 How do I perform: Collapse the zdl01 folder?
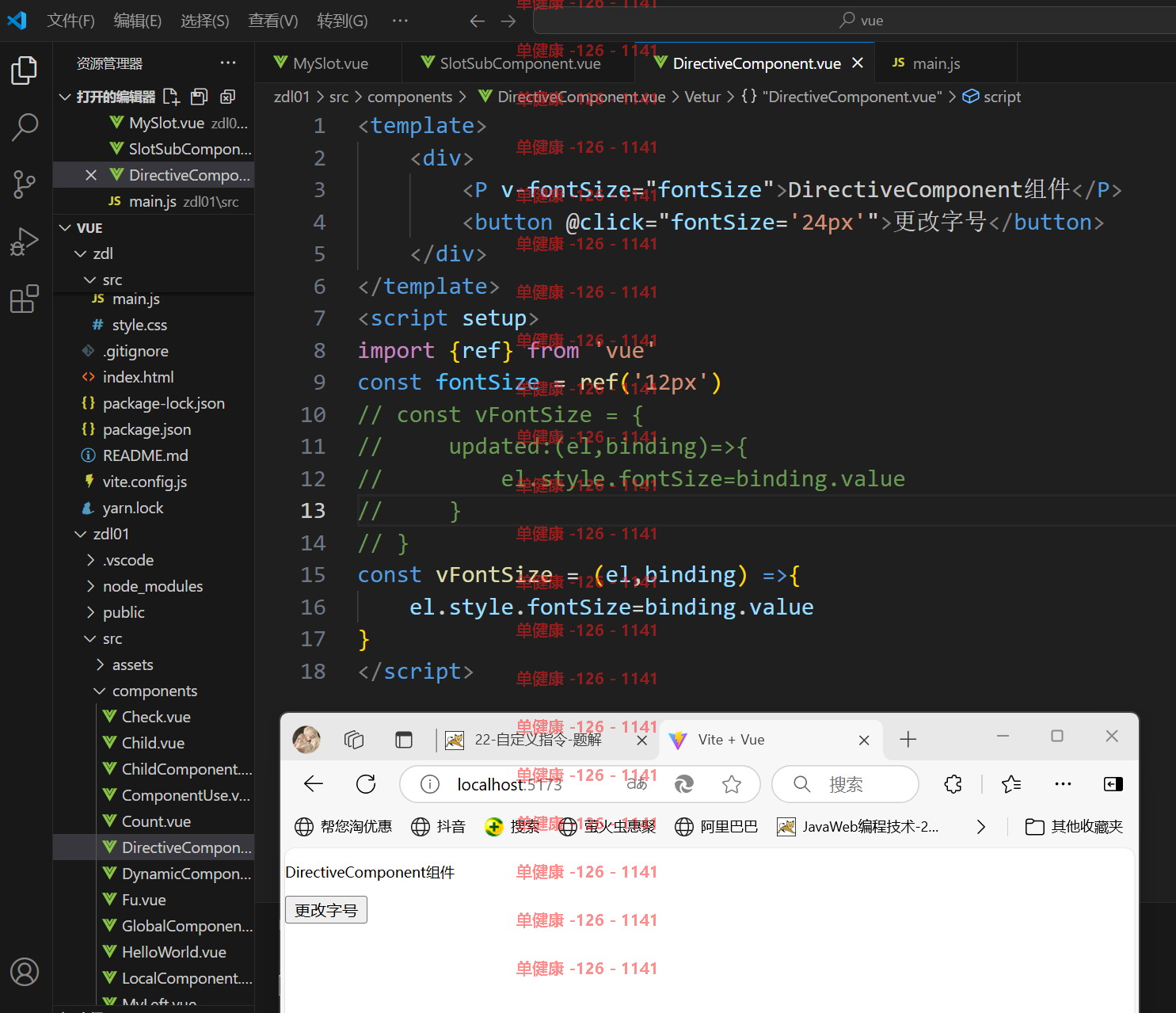80,534
